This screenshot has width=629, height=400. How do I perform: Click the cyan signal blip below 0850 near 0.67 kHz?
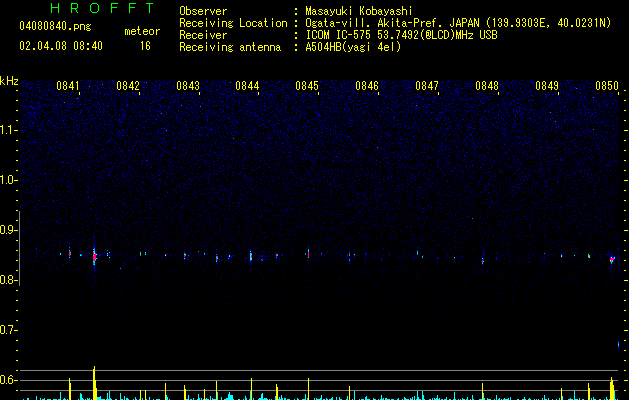[x=618, y=345]
